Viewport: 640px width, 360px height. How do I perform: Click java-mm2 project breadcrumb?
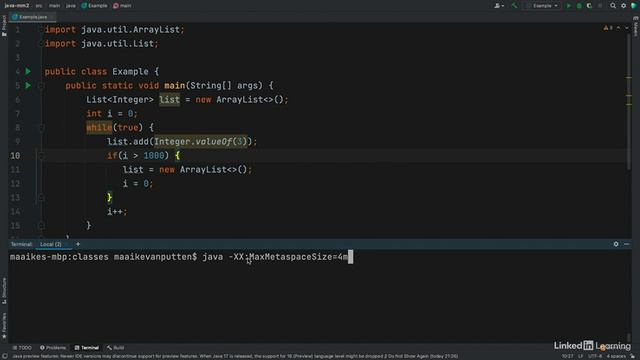point(17,6)
